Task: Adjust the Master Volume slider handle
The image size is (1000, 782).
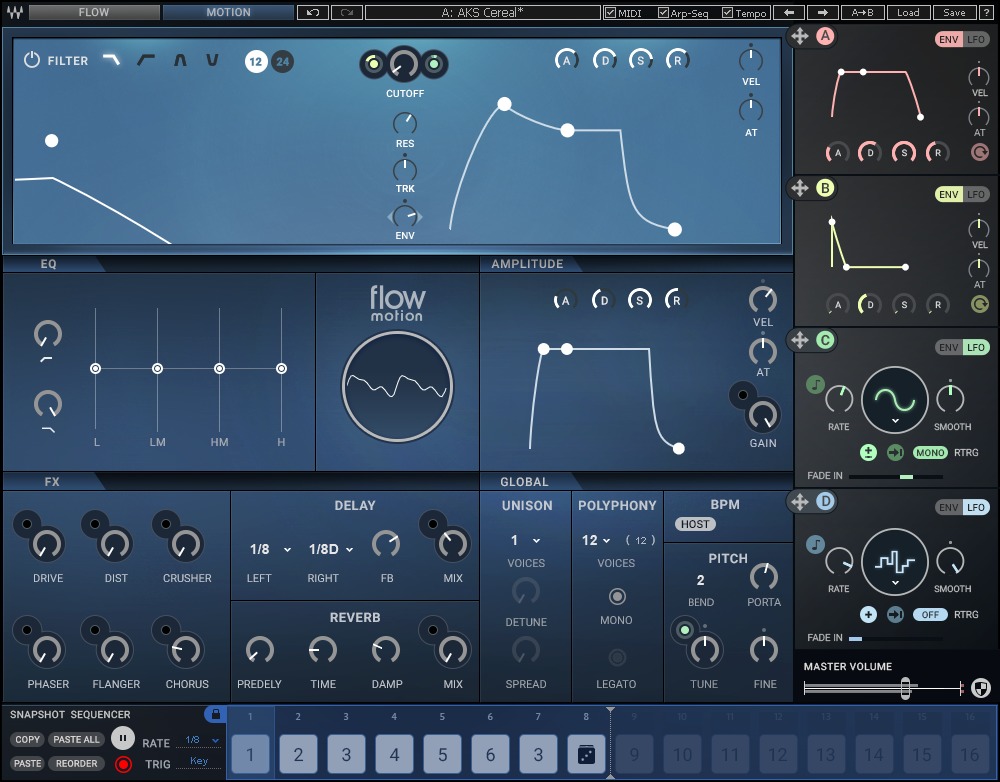Action: point(906,688)
